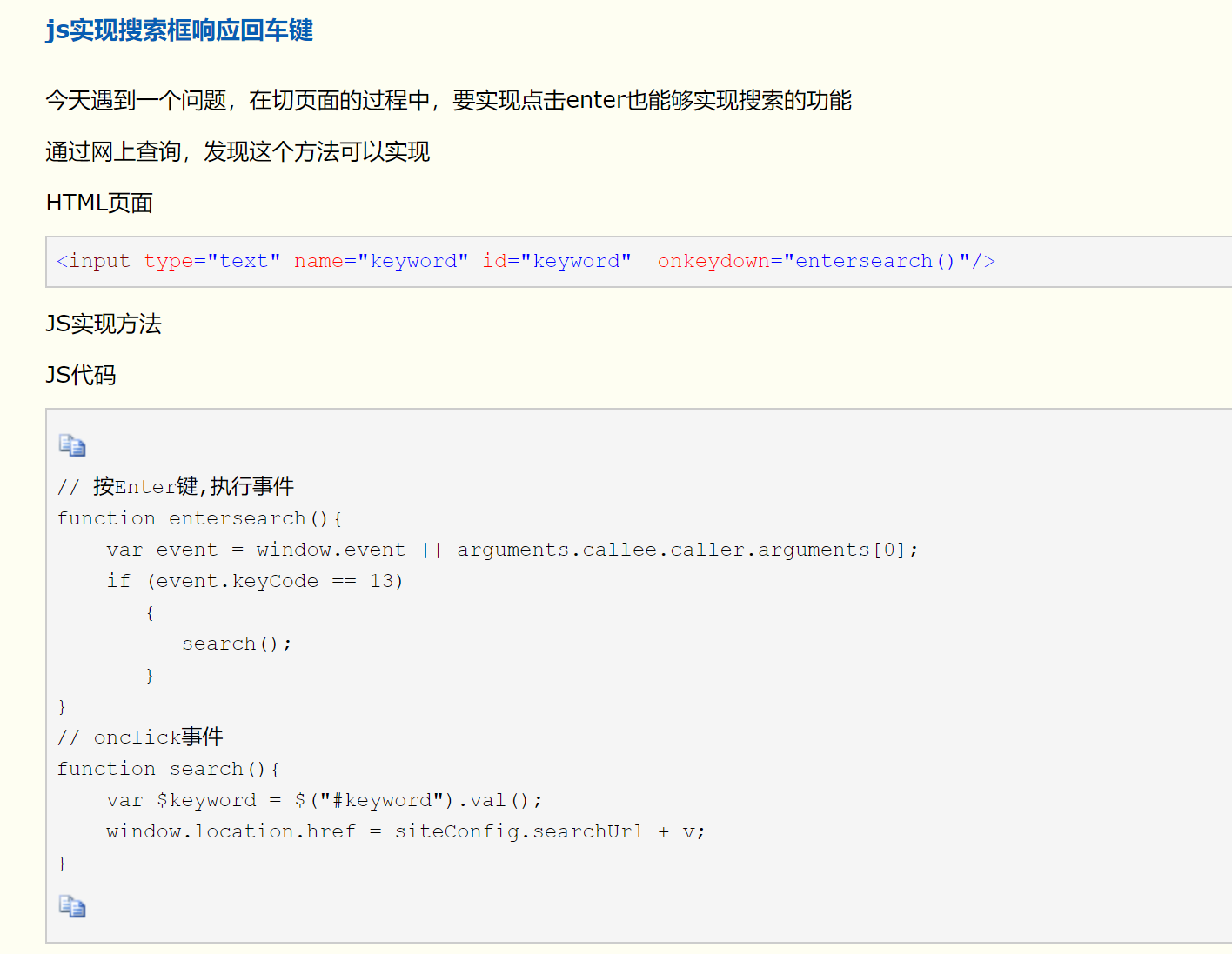Click the paragraph starting '通过网上查询'

238,152
